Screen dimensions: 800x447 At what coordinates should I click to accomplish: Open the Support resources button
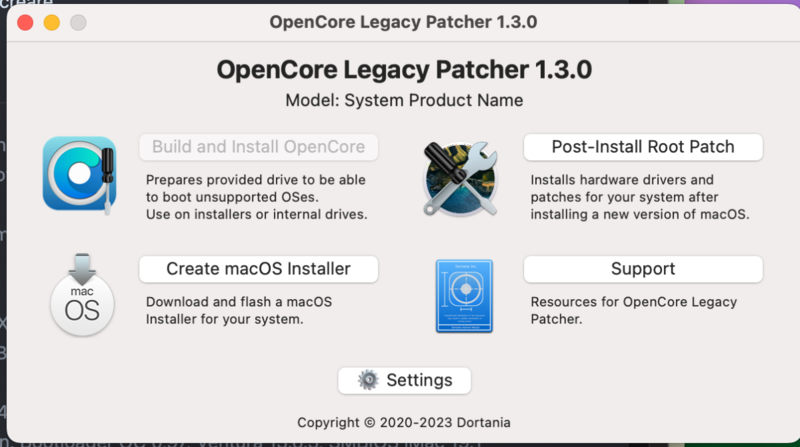point(643,269)
